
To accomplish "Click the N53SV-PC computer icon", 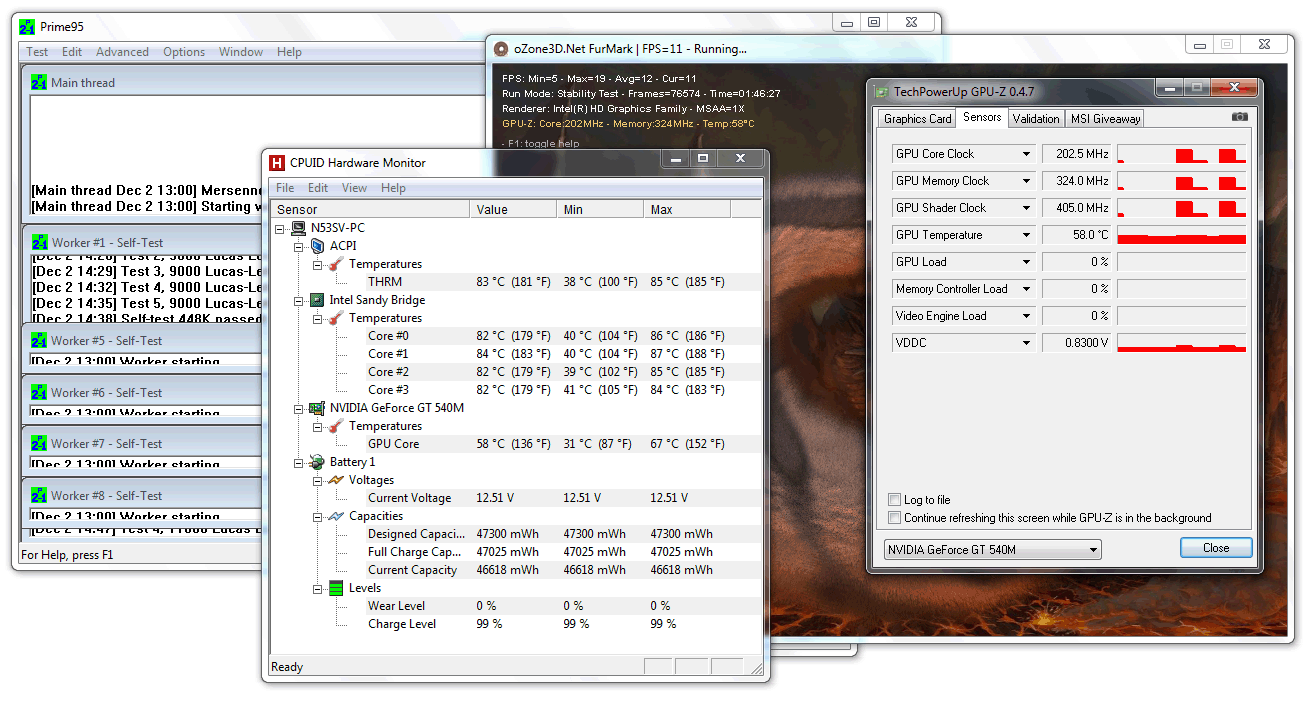I will click(x=299, y=227).
